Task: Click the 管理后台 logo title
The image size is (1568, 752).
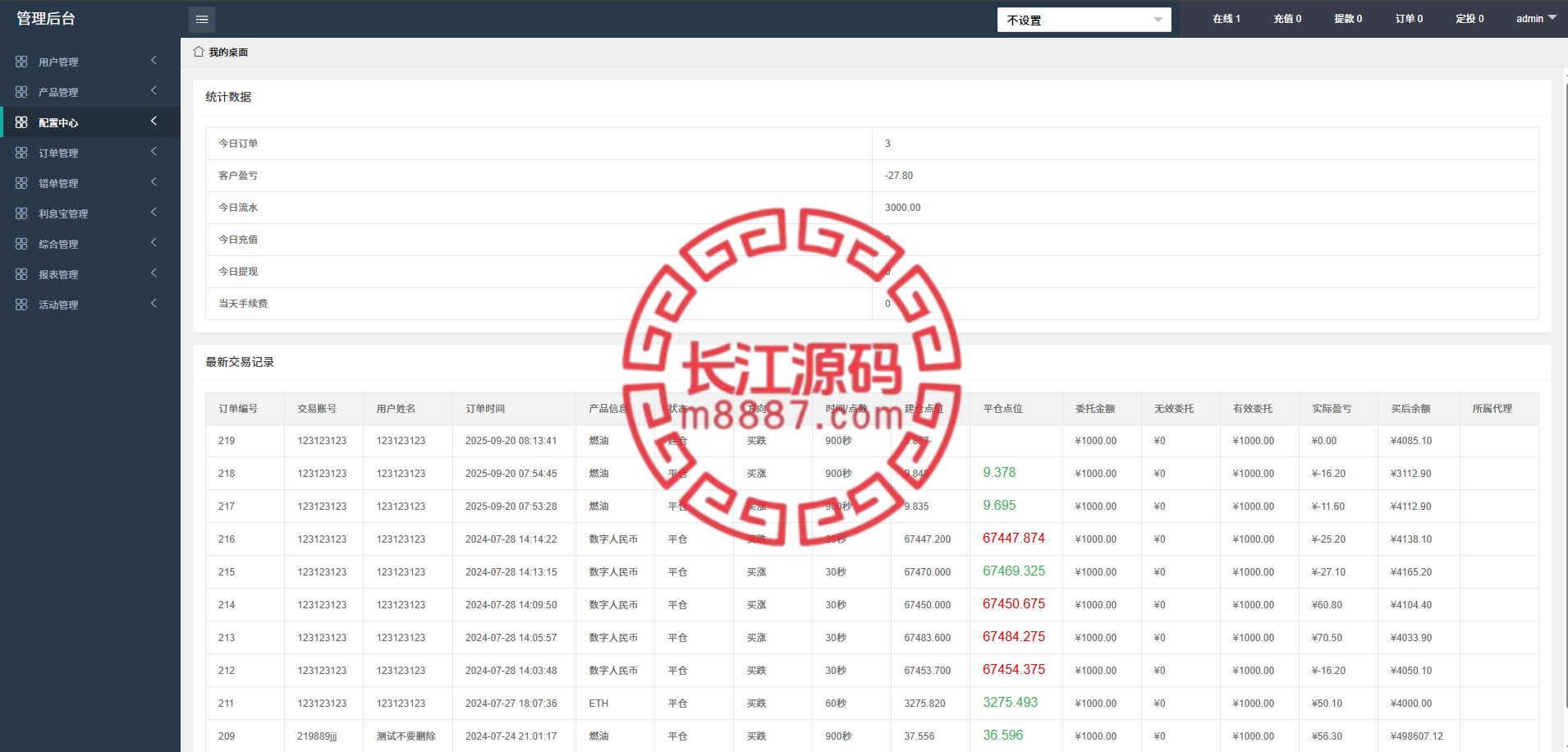Action: pyautogui.click(x=46, y=19)
